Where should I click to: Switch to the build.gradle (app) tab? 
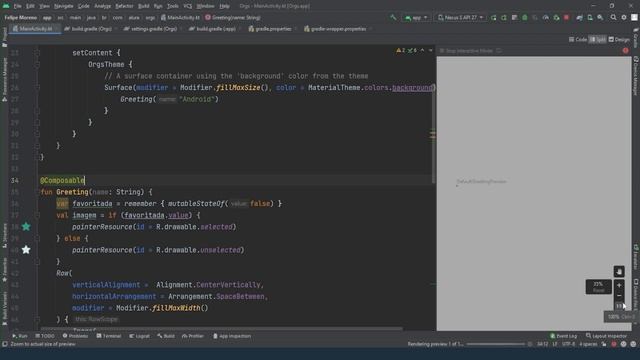point(215,29)
